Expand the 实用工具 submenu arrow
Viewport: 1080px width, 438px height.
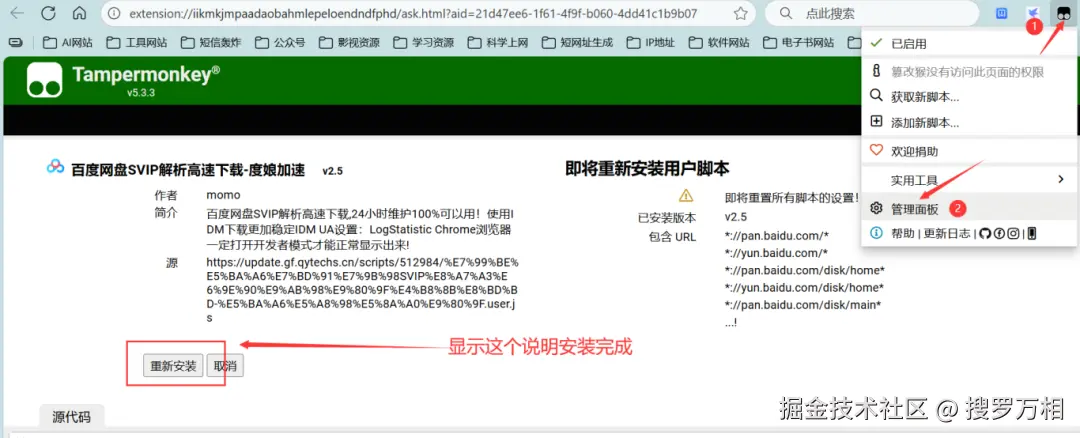pos(1061,180)
